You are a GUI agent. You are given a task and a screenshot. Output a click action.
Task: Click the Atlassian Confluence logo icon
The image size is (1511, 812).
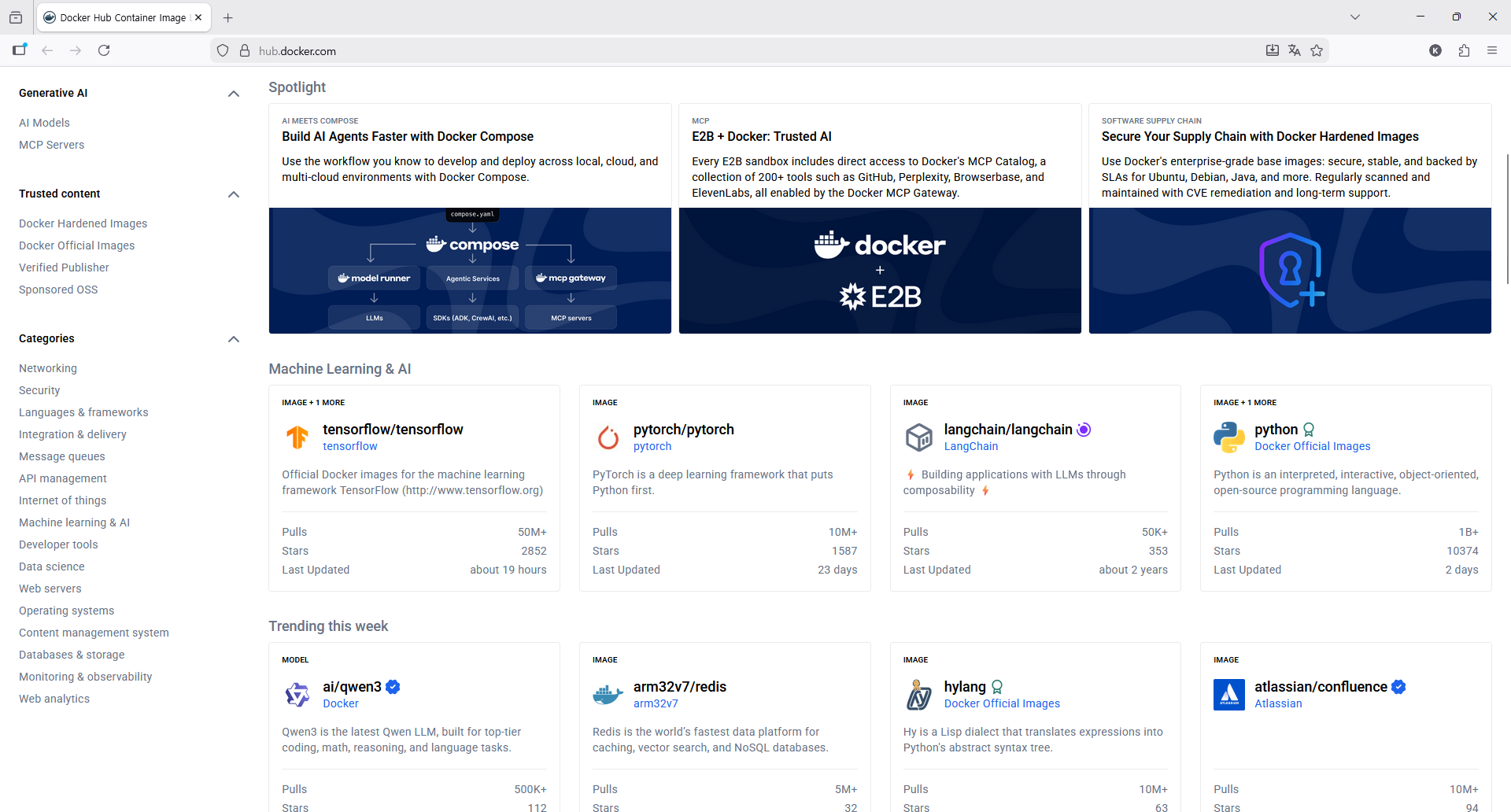pos(1228,694)
